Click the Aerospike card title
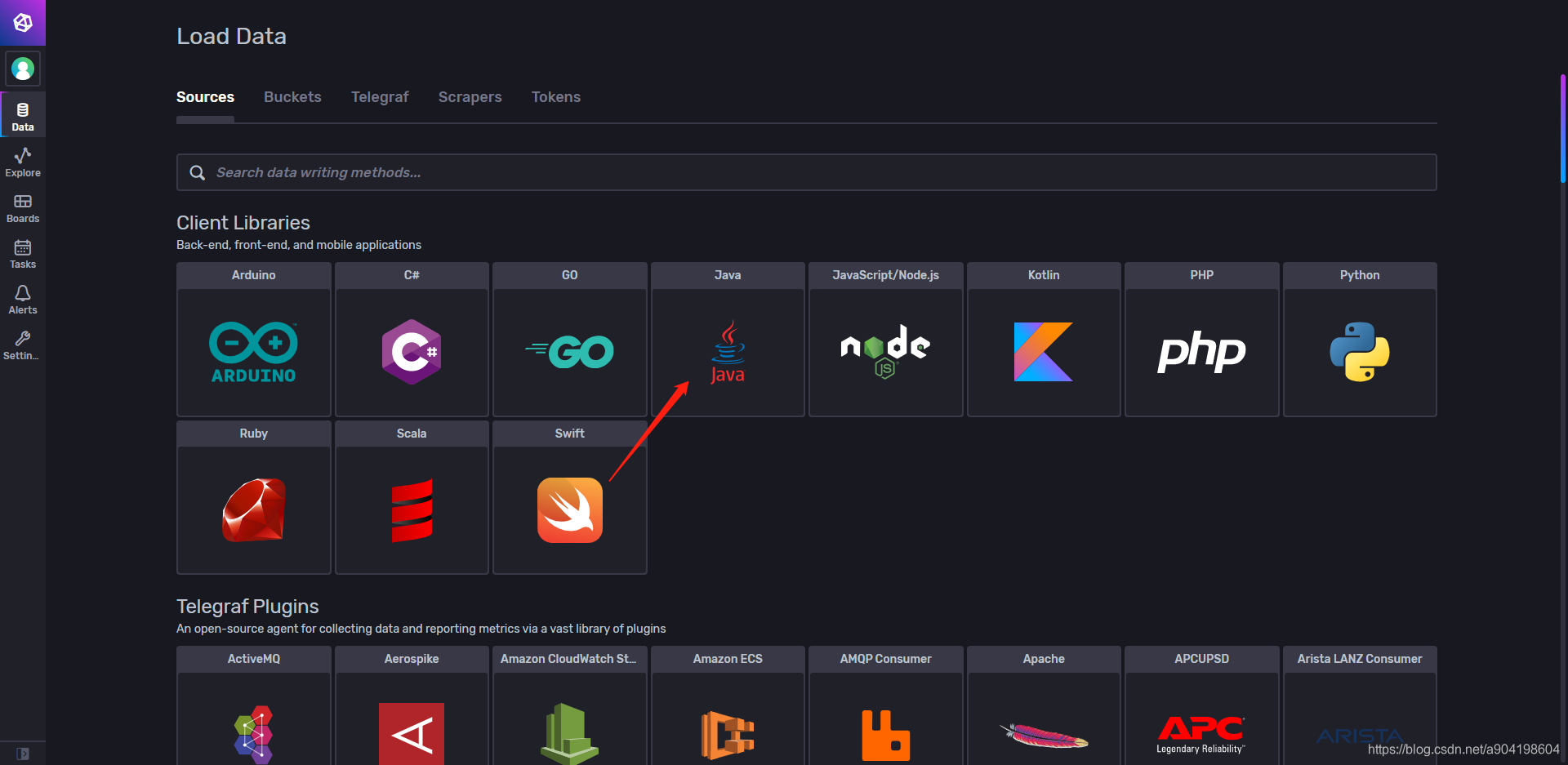The width and height of the screenshot is (1568, 765). [x=412, y=659]
